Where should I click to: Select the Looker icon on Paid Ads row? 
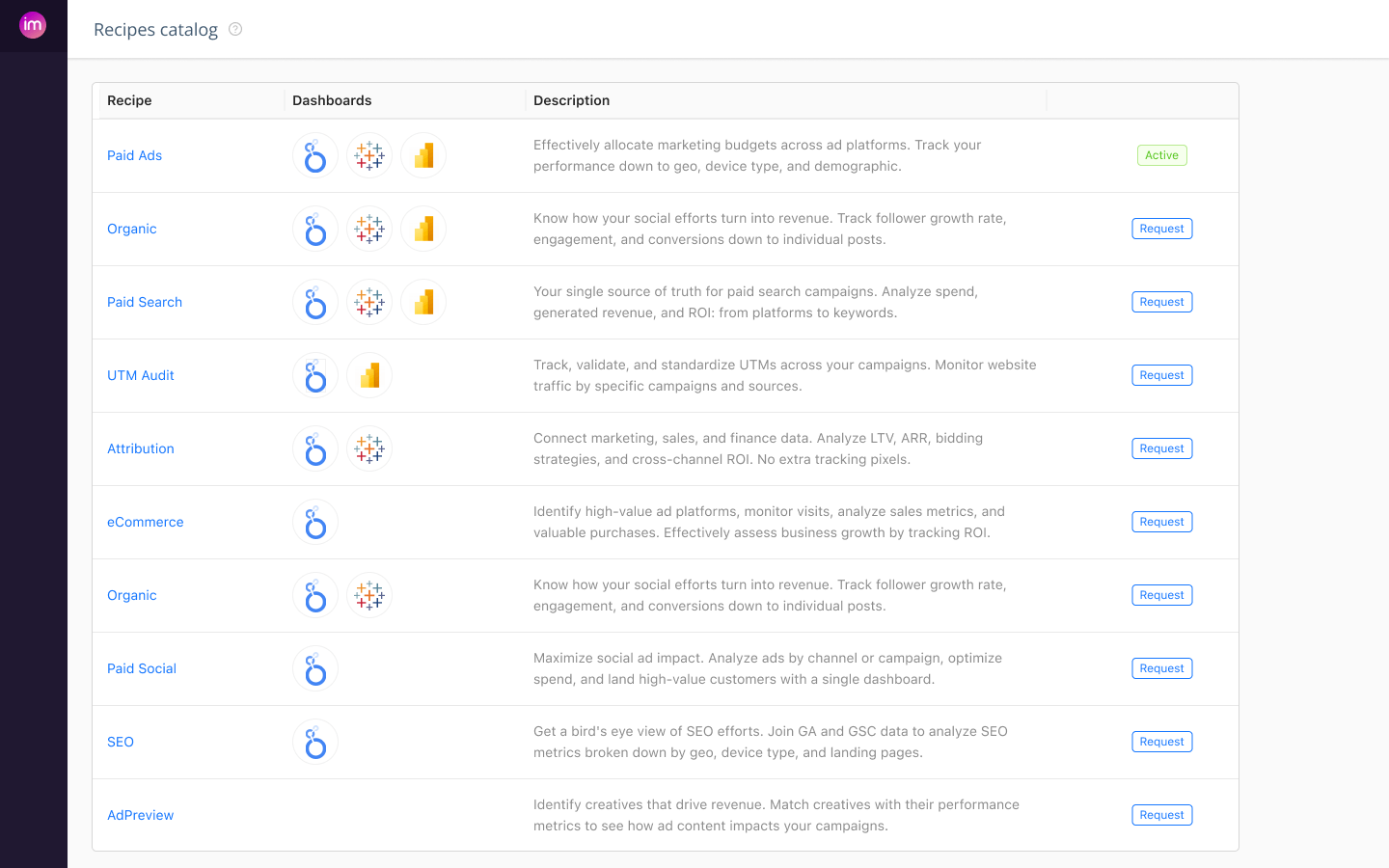(x=315, y=155)
